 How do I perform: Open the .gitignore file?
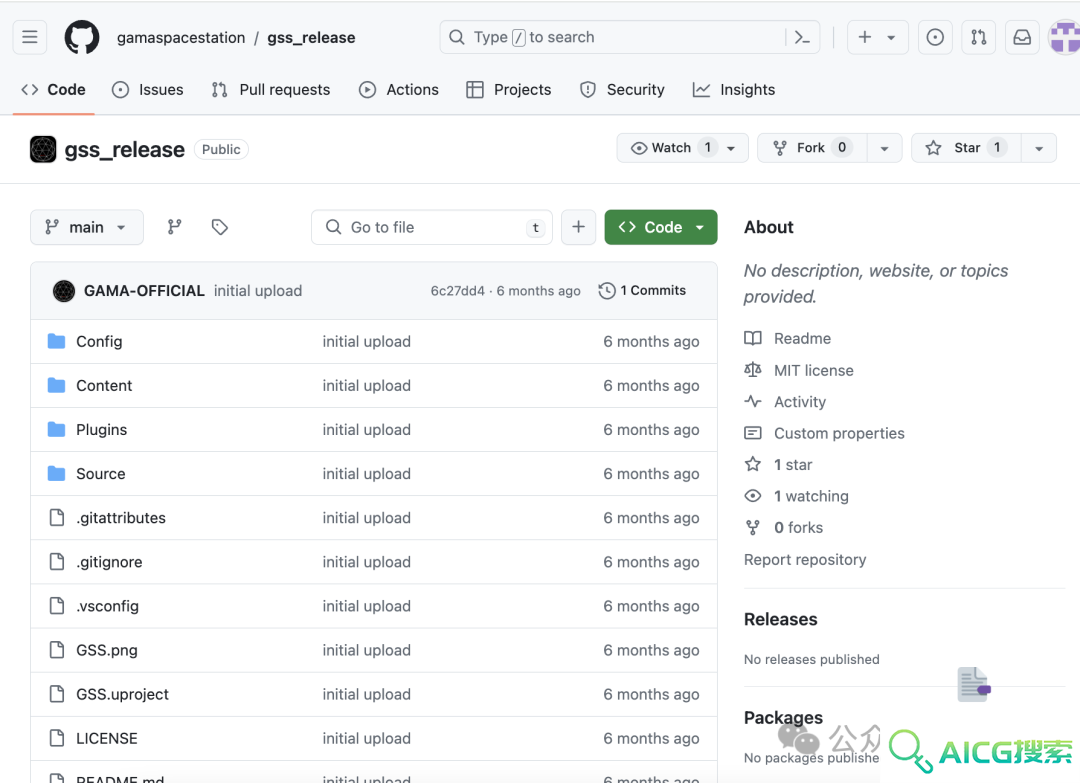(x=110, y=562)
